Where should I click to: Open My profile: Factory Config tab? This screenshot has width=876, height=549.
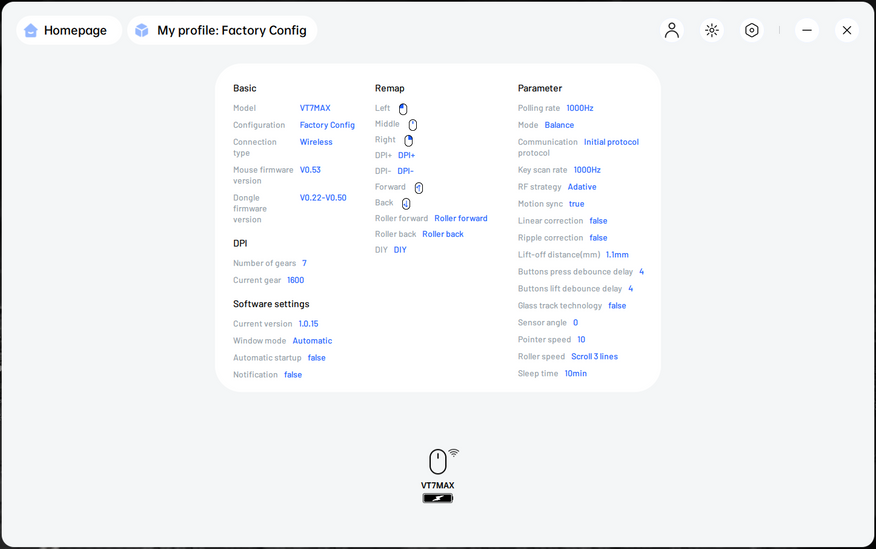[x=222, y=30]
